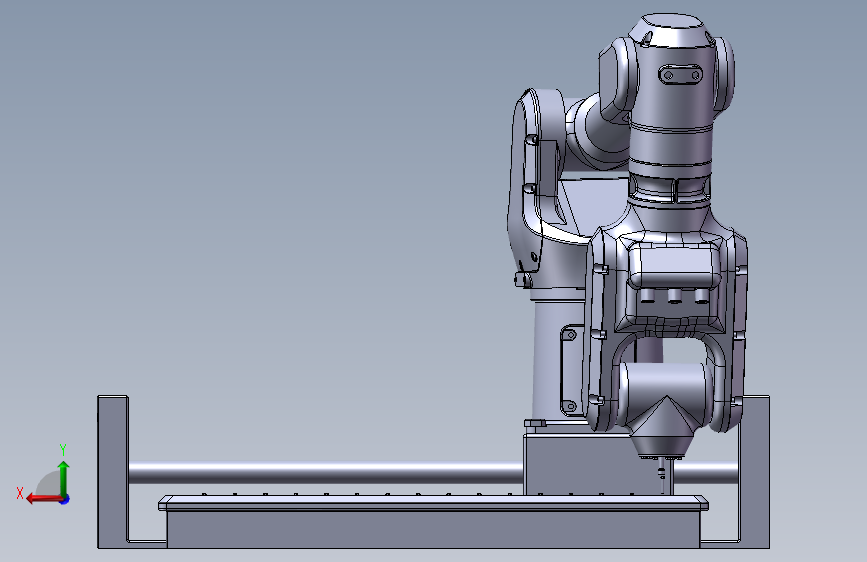Click the blue Z axis dot on the triad

pos(65,499)
